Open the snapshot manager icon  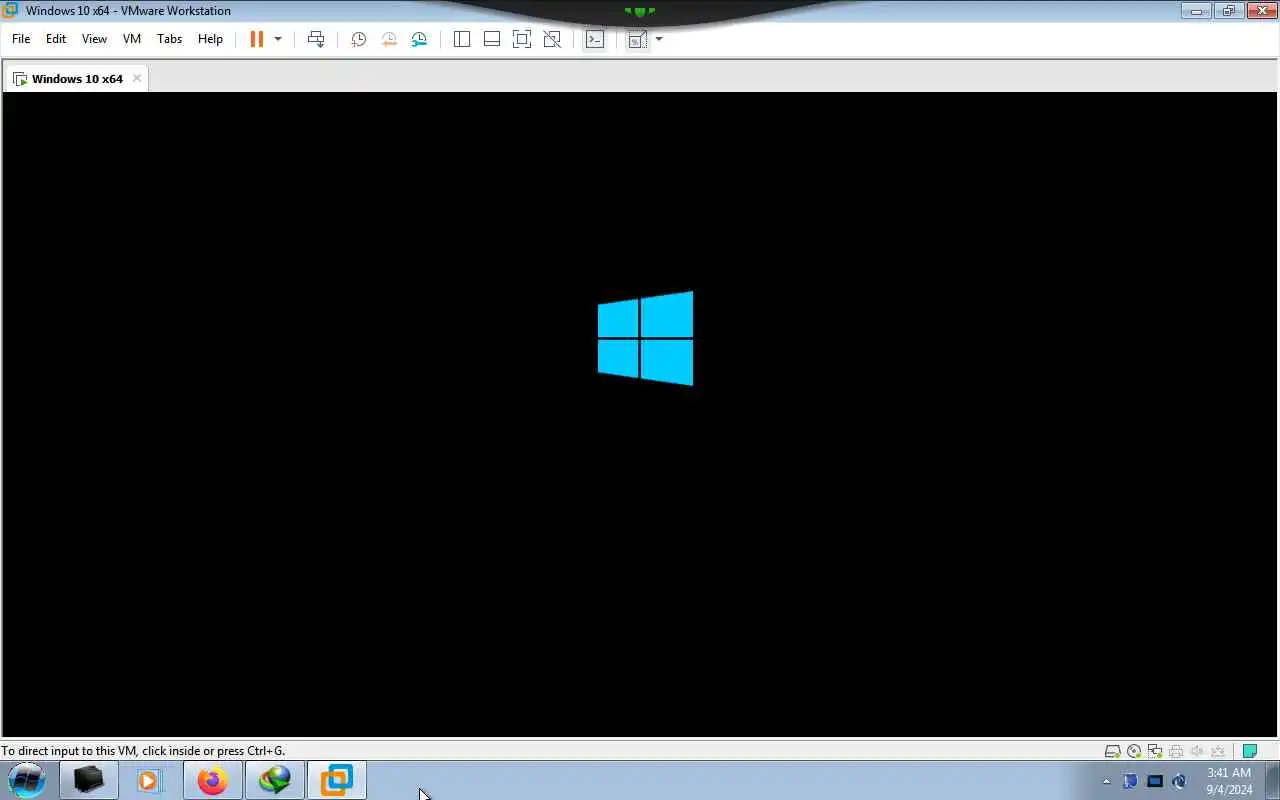tap(419, 39)
